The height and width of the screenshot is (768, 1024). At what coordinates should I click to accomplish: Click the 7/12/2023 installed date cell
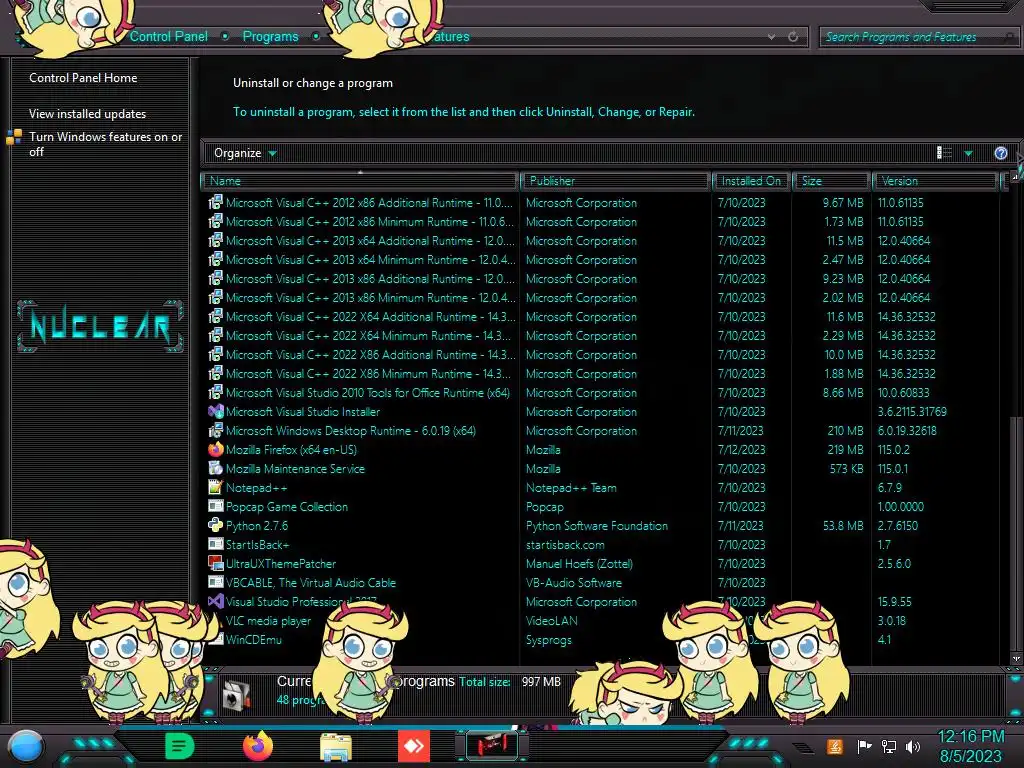(x=741, y=449)
